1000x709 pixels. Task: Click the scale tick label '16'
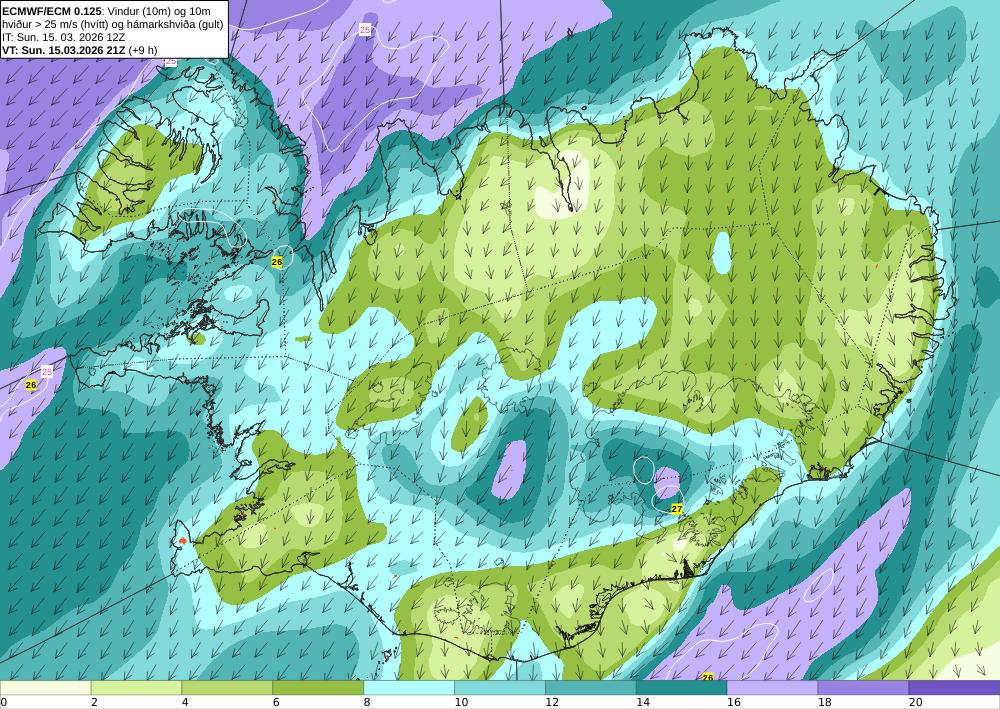coord(734,703)
